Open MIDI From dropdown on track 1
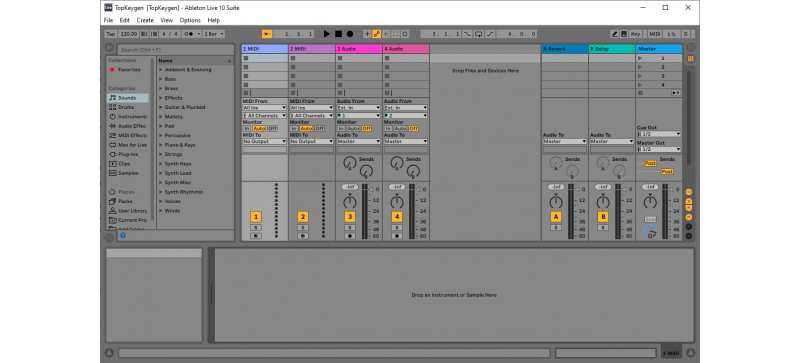The image size is (800, 363). coord(264,108)
